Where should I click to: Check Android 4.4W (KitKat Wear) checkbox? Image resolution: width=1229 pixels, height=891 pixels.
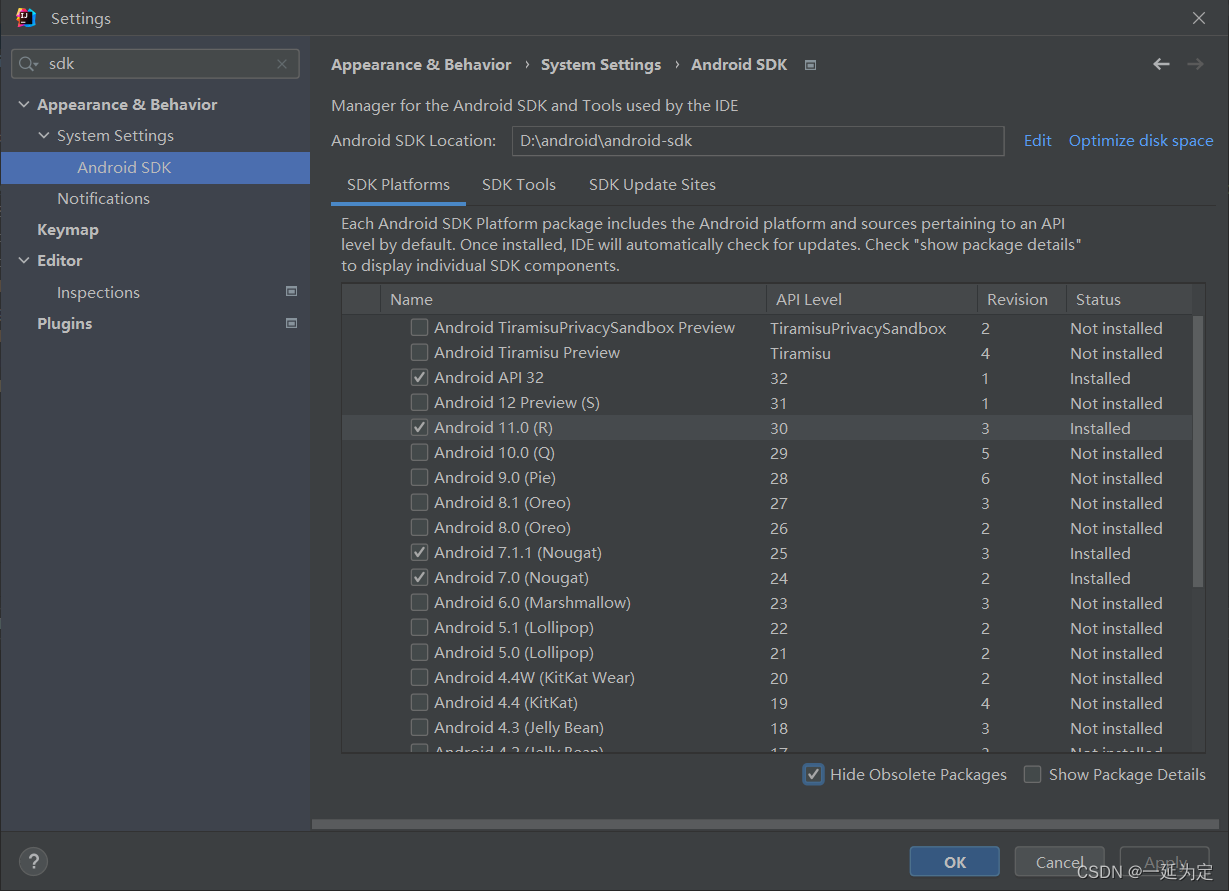pyautogui.click(x=420, y=677)
